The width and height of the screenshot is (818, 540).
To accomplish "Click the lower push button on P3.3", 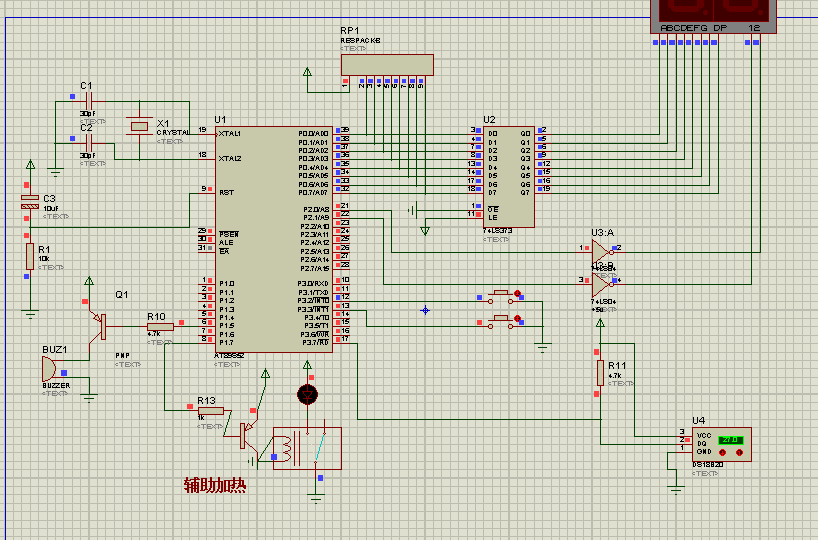I will pyautogui.click(x=501, y=322).
